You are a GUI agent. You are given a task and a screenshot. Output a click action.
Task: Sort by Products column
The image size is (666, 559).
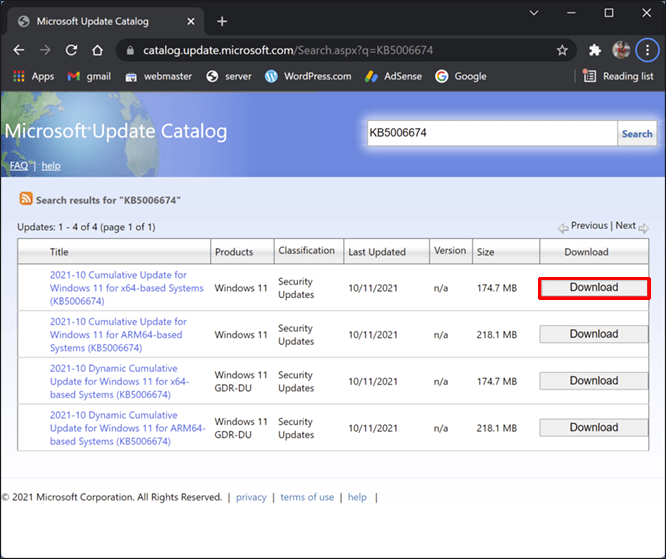coord(234,252)
